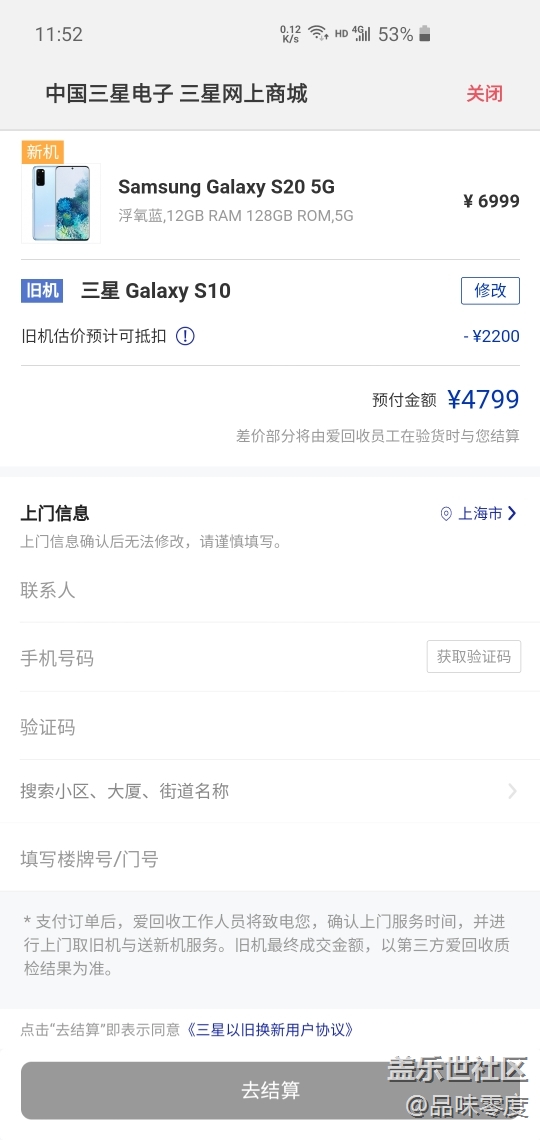Focus the 手机号码 phone number field
Viewport: 540px width, 1140px height.
point(218,658)
